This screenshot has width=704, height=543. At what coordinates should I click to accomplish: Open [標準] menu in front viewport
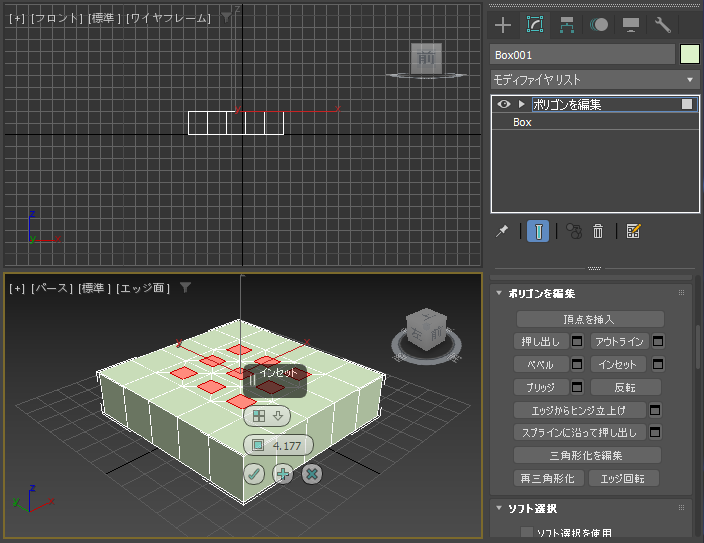coord(105,18)
